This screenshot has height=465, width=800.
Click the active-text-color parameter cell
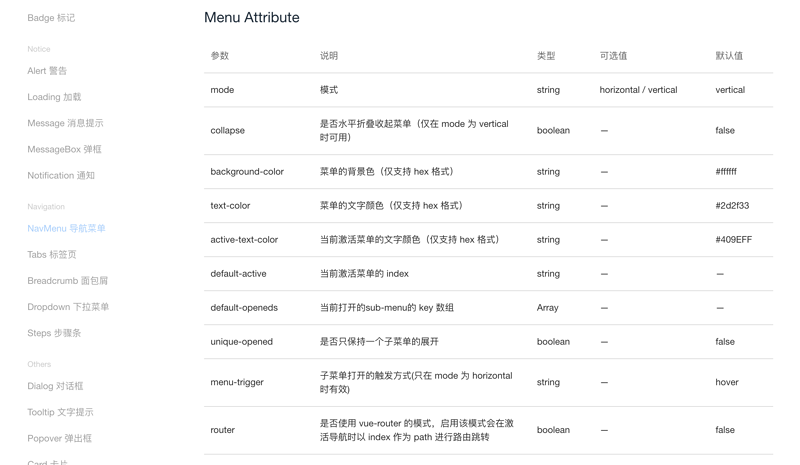(244, 240)
